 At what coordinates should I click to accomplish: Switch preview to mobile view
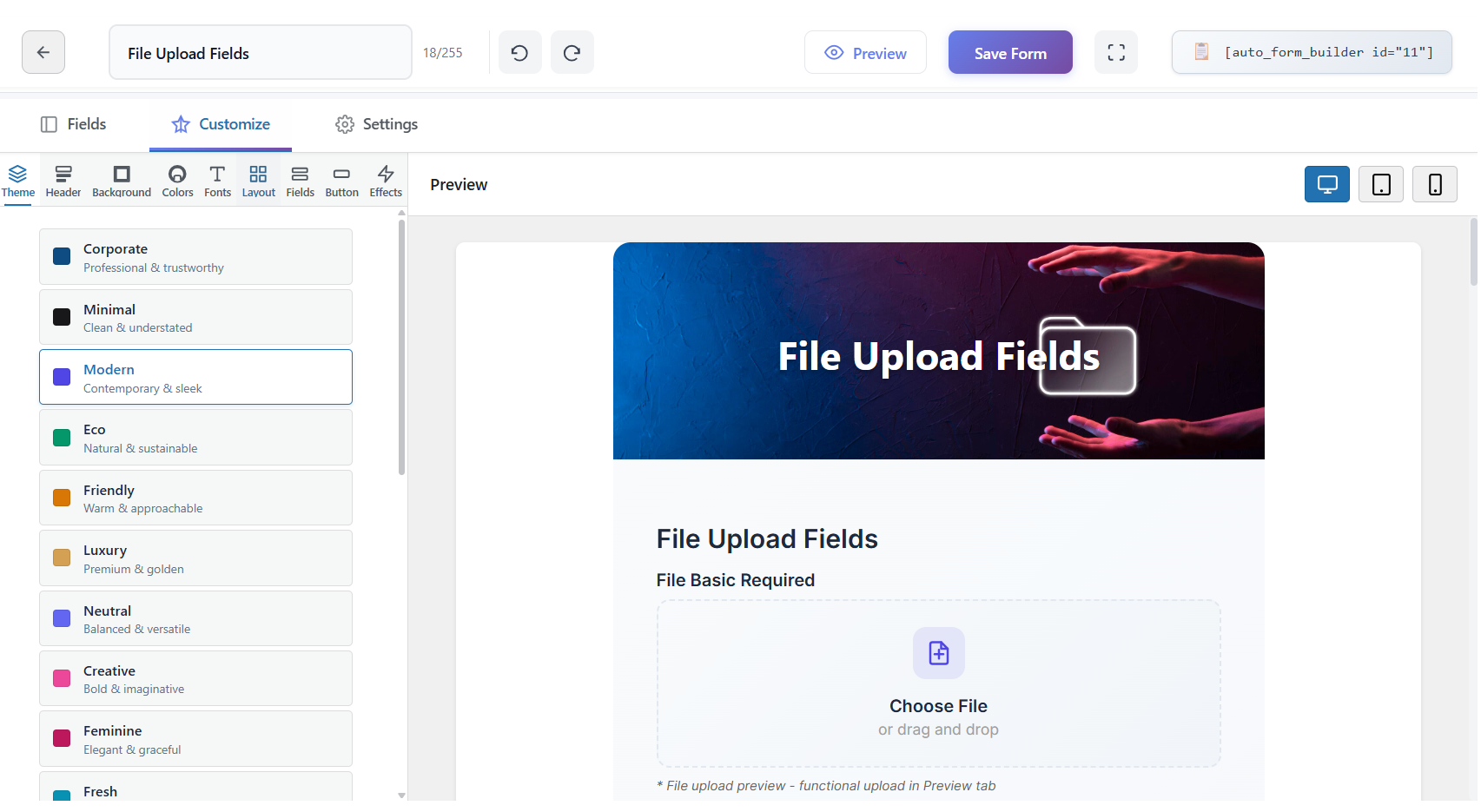(1435, 184)
